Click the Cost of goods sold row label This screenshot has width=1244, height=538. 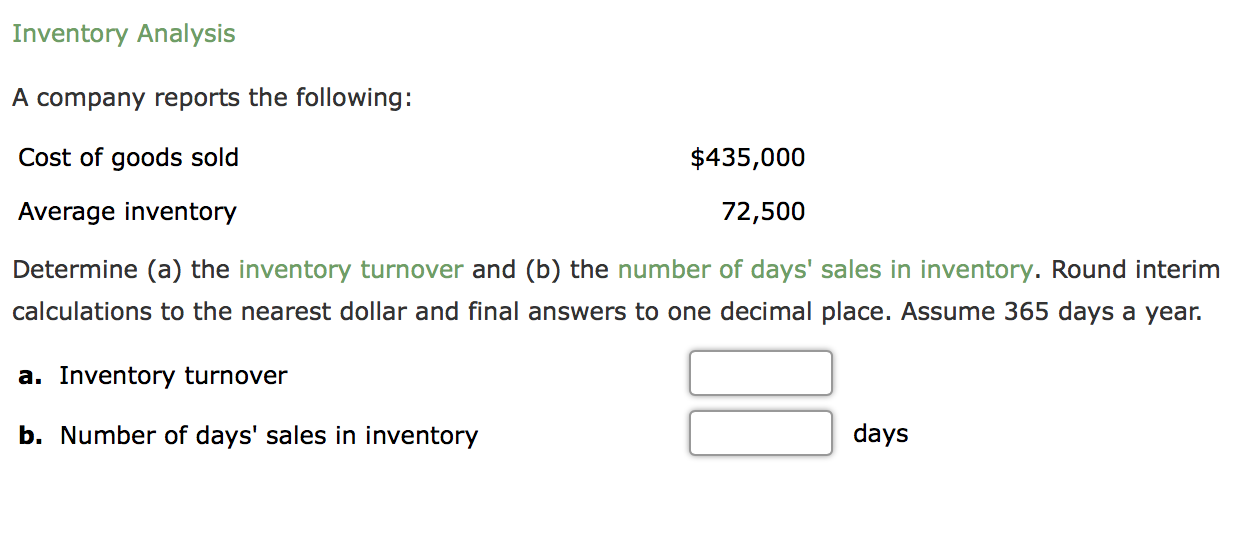coord(128,158)
